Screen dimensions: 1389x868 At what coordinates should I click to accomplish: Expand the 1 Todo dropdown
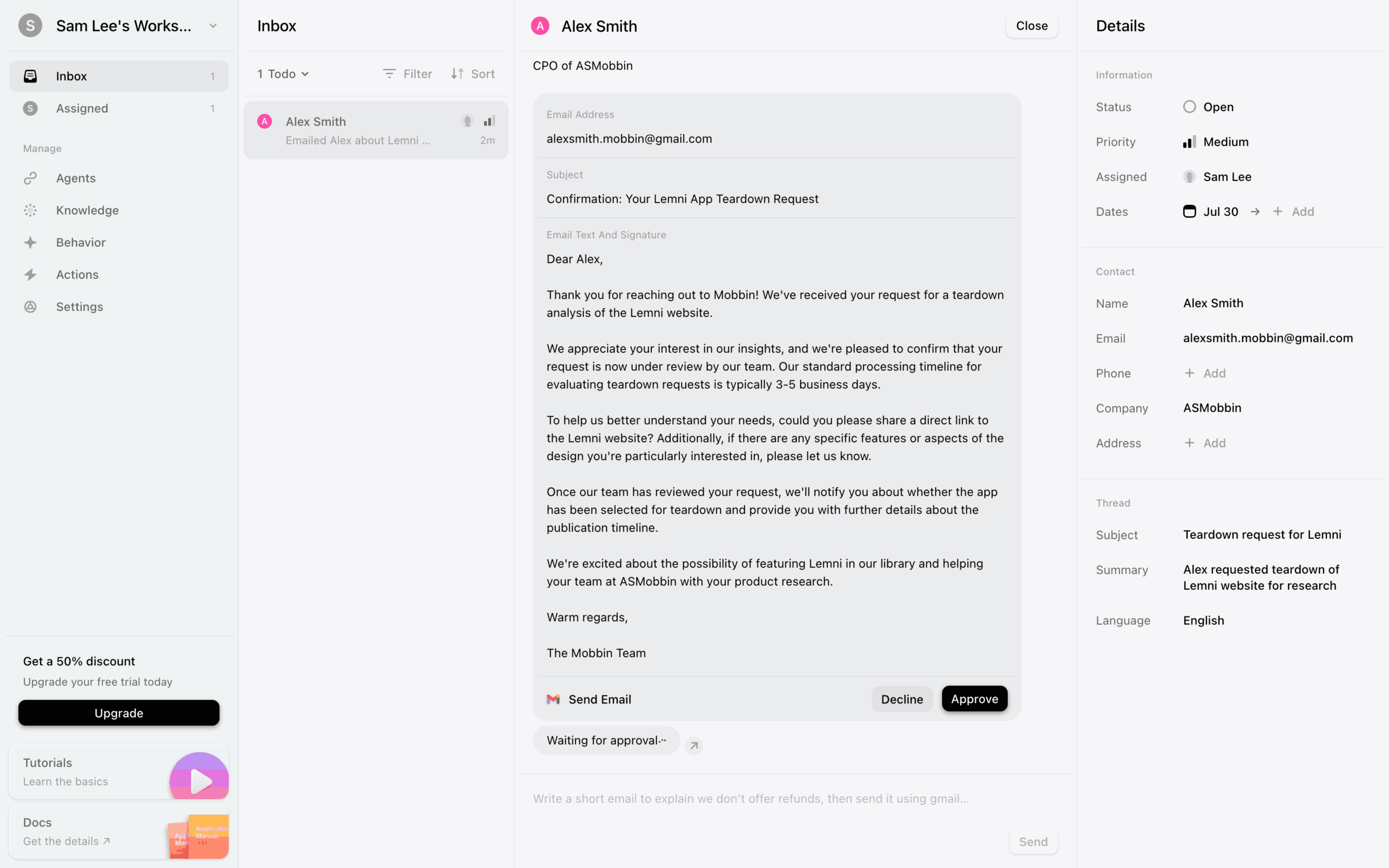pyautogui.click(x=283, y=74)
